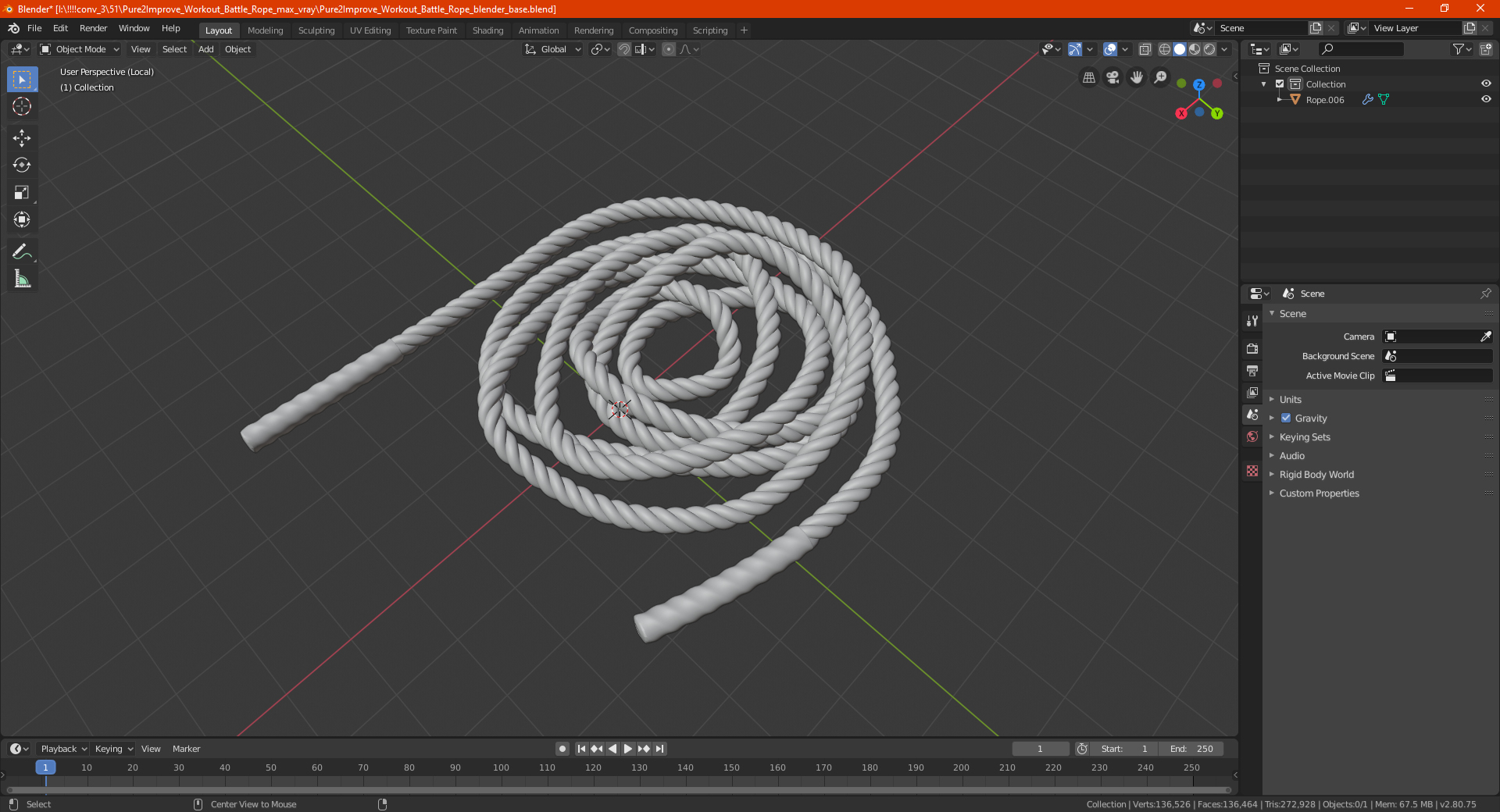This screenshot has height=812, width=1500.
Task: Jump to the end frame button
Action: (659, 749)
